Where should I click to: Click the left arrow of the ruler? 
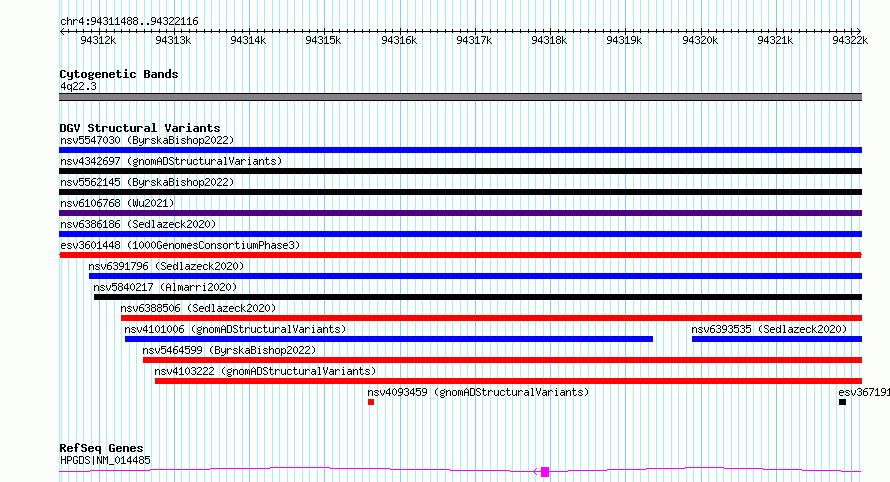pyautogui.click(x=62, y=31)
